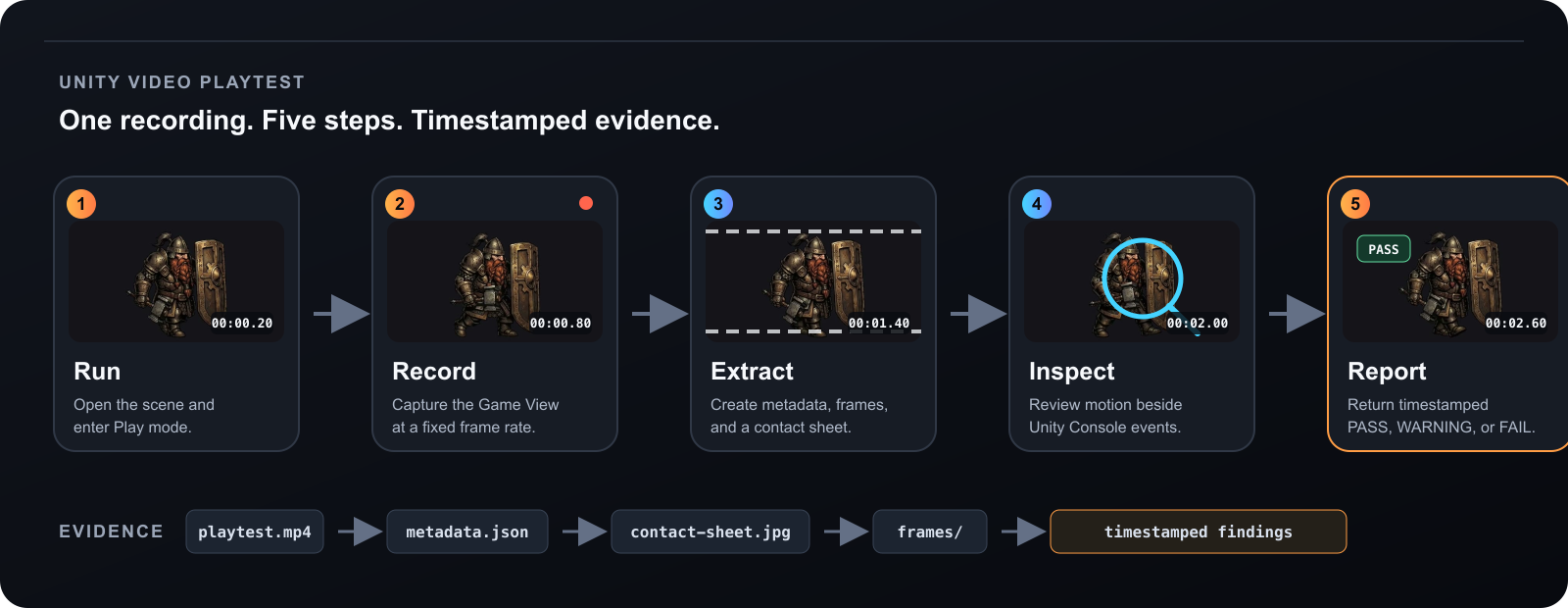Click the UNITY VIDEO PLAYTEST heading

(x=182, y=82)
